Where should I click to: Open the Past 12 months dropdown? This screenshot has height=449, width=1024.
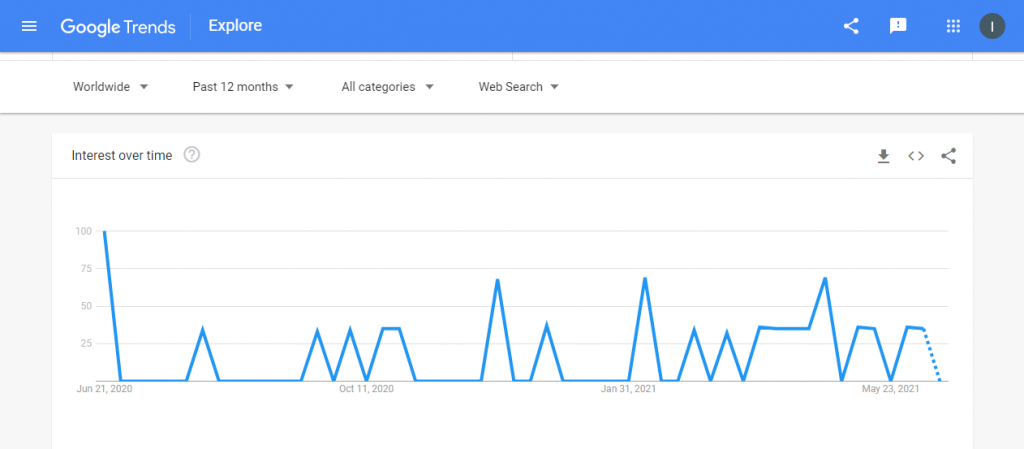(243, 87)
